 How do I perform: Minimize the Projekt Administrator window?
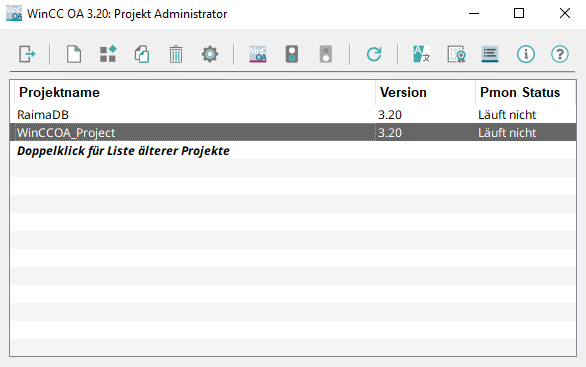(474, 13)
